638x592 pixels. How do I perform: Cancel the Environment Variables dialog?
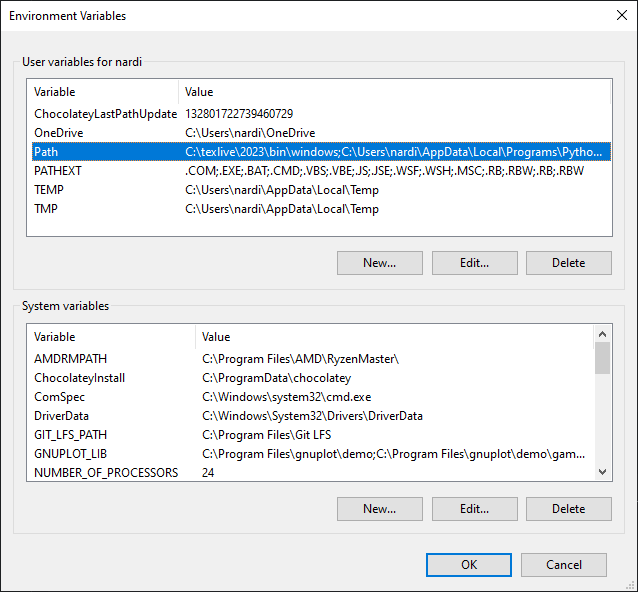[x=564, y=565]
